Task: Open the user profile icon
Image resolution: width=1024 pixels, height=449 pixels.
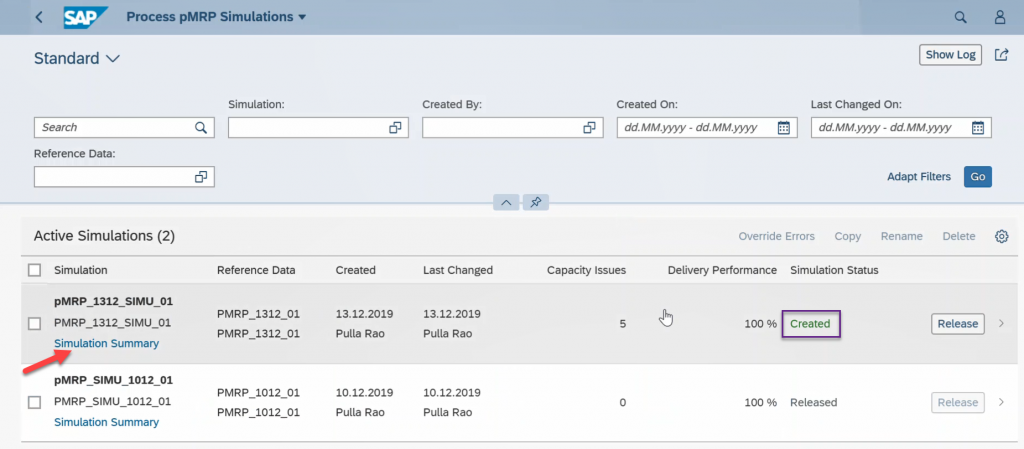Action: point(1000,18)
